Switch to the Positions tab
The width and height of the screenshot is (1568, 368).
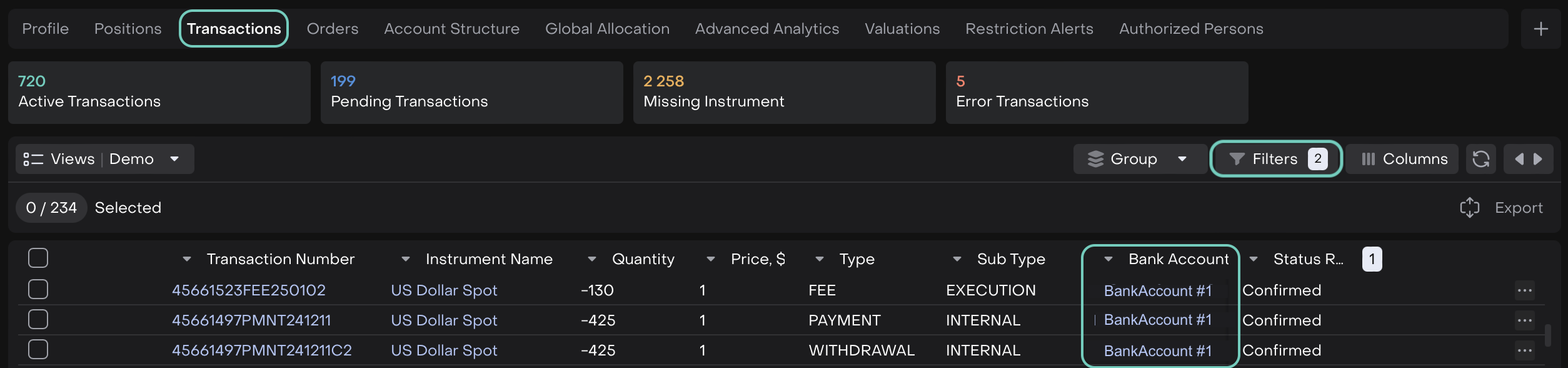[x=128, y=29]
